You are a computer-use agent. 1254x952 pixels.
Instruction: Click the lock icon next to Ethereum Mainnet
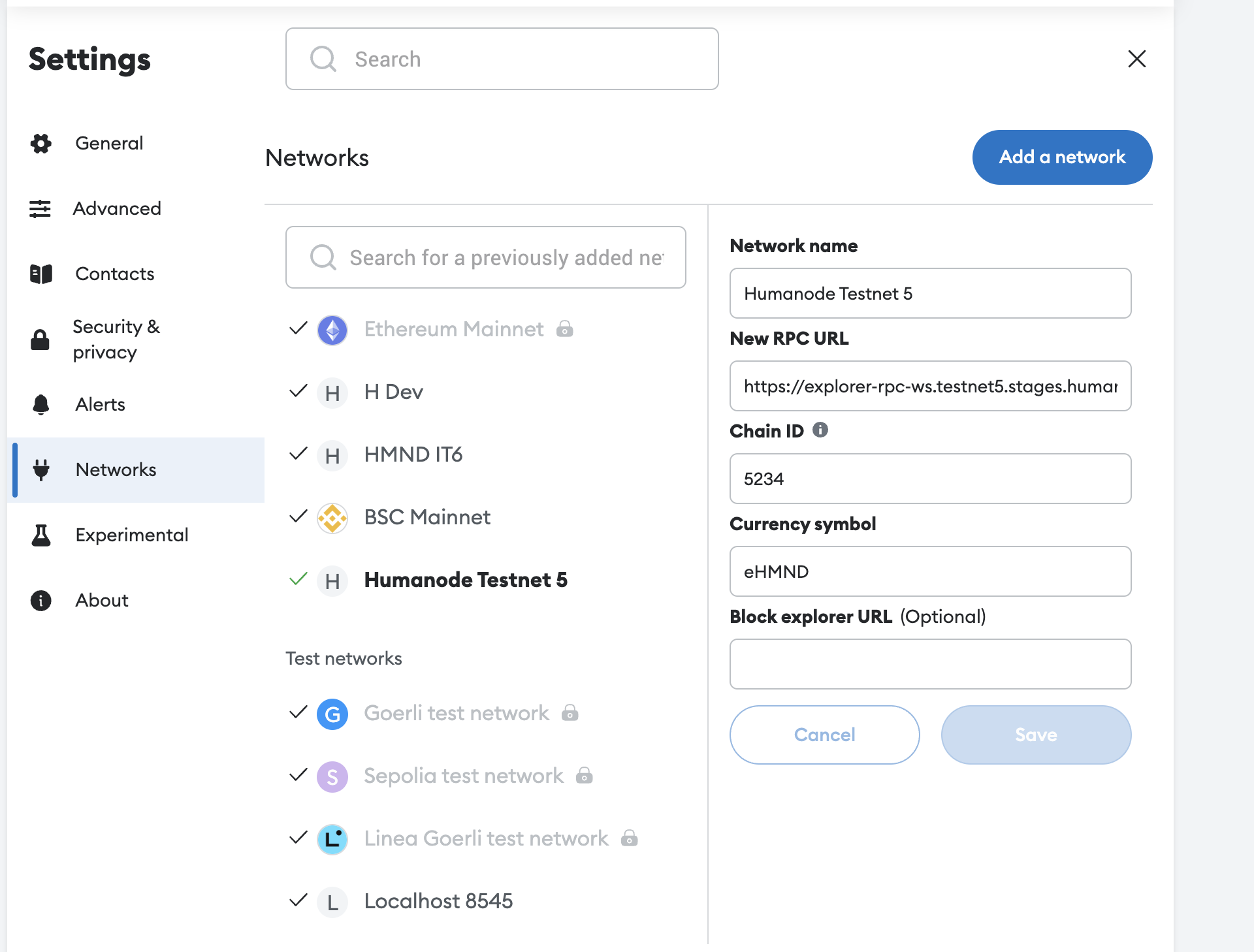pyautogui.click(x=565, y=329)
